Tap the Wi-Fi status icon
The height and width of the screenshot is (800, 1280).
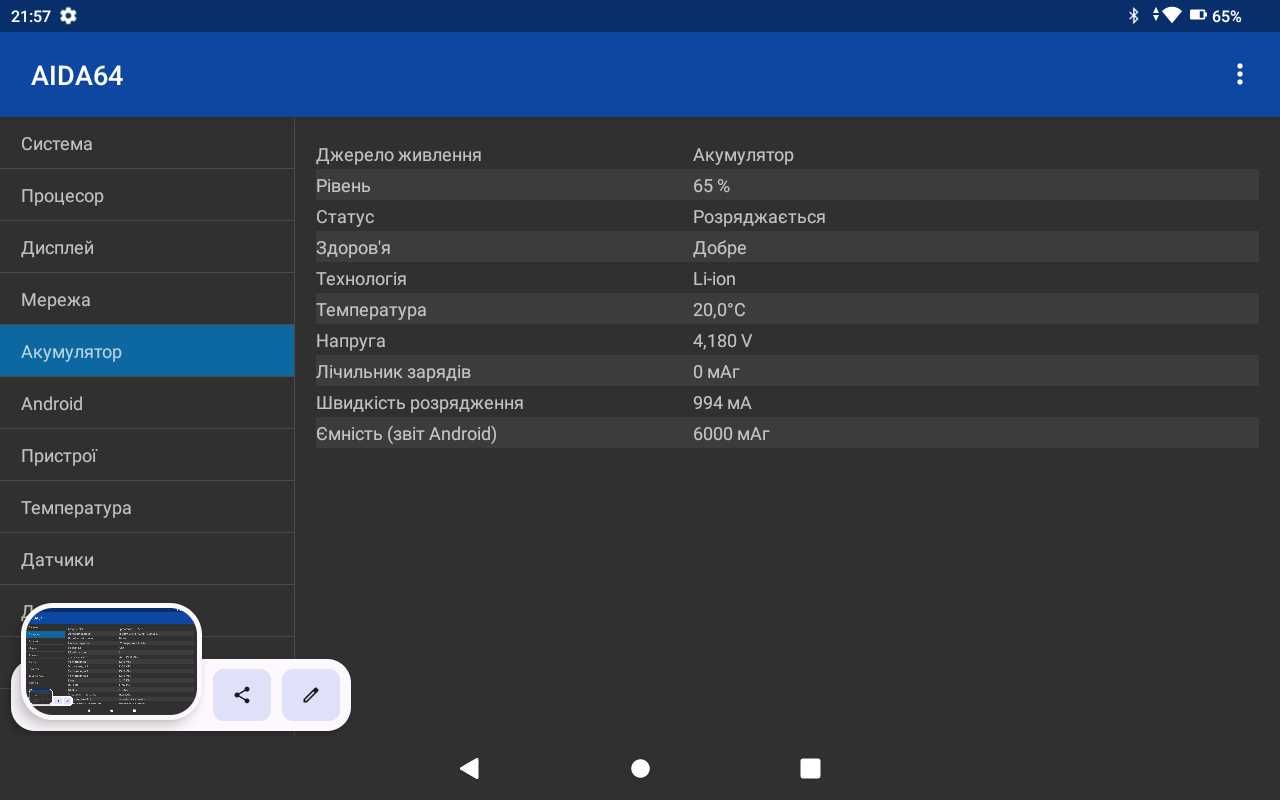1171,16
